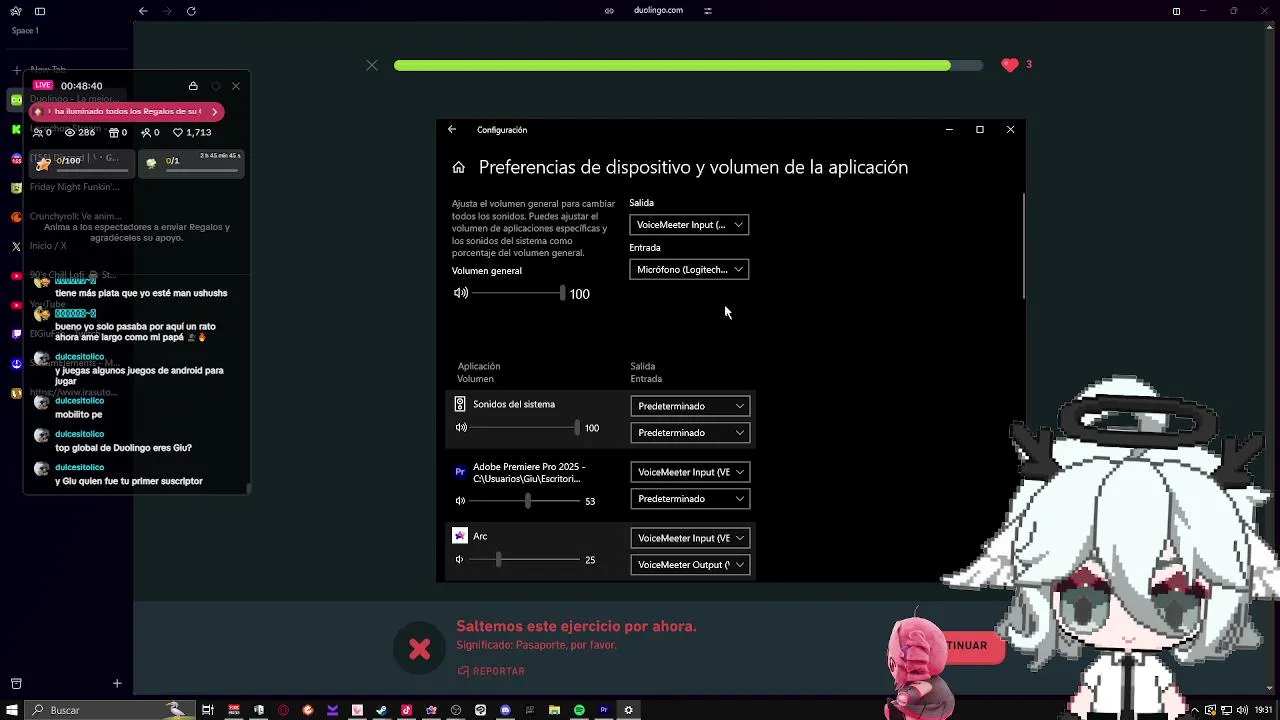The width and height of the screenshot is (1280, 720).
Task: Click the Arc app icon in list
Action: [x=460, y=536]
